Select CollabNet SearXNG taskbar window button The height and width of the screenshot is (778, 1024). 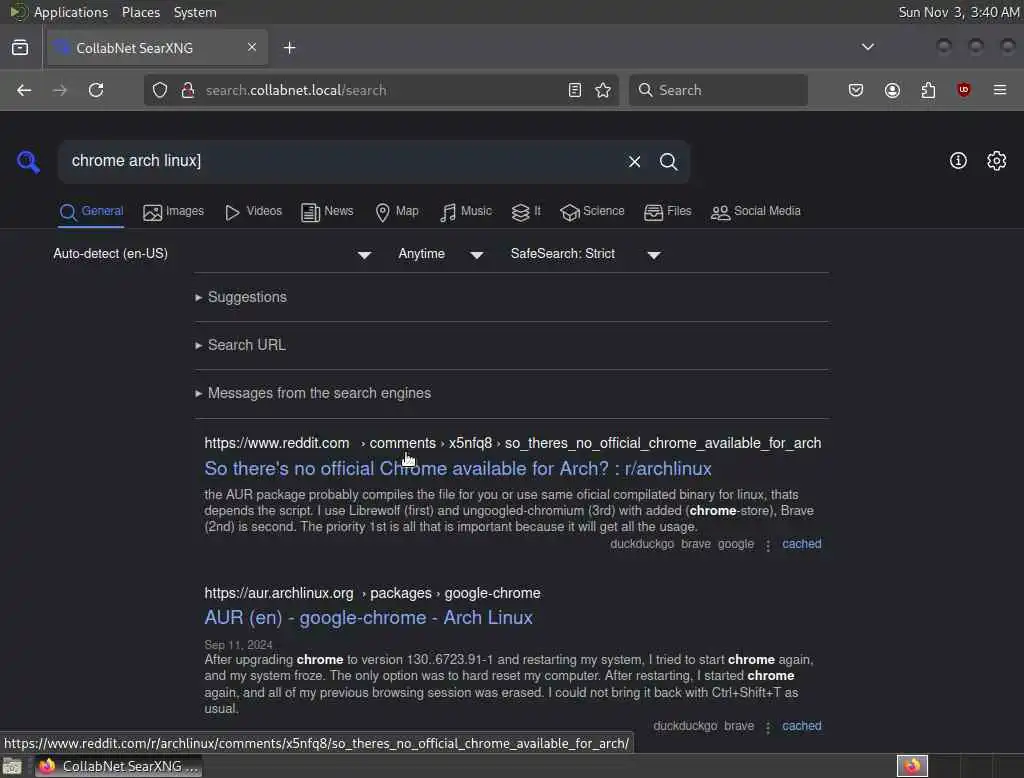[x=119, y=766]
